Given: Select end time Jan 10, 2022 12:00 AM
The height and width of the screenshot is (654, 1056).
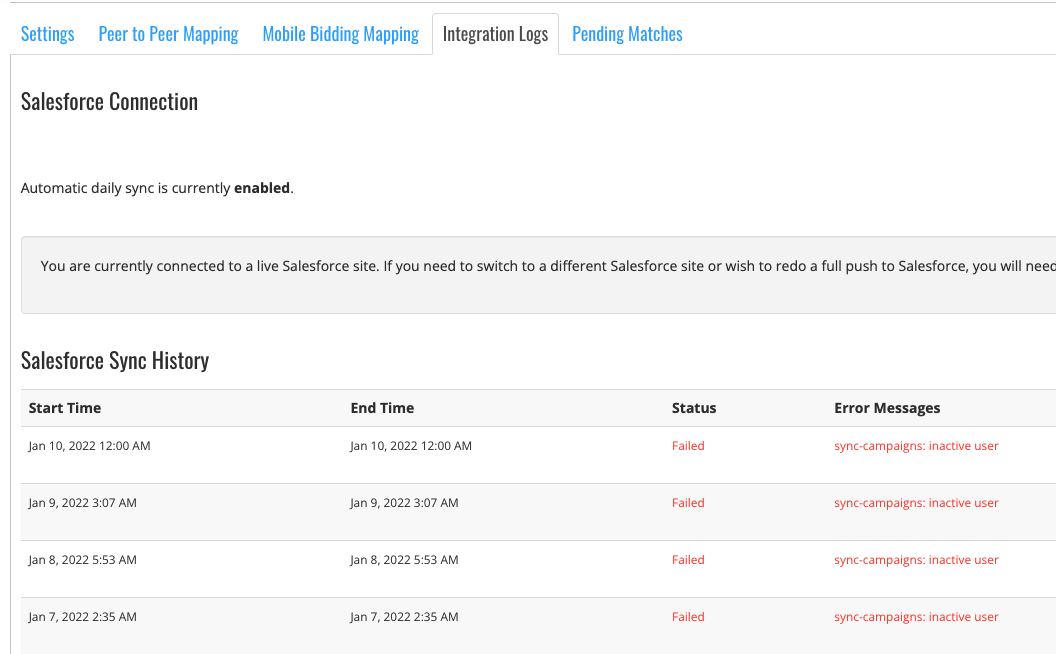Looking at the screenshot, I should tap(411, 446).
